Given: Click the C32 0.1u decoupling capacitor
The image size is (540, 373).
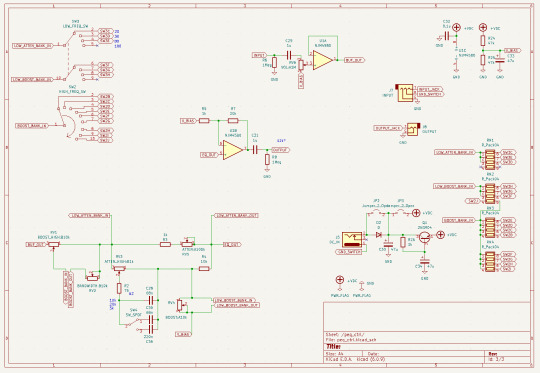Looking at the screenshot, I should click(447, 36).
